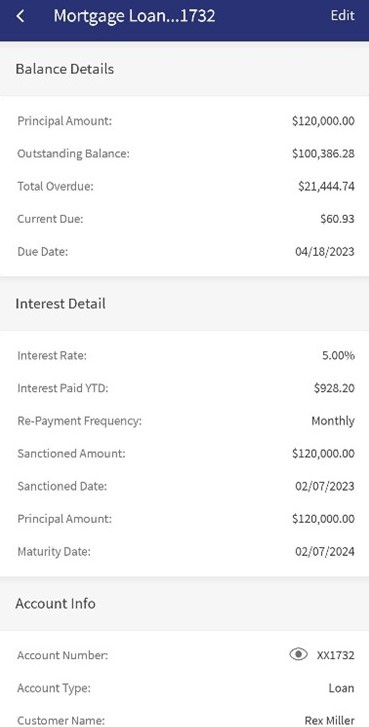Select the Balance Details section header
The width and height of the screenshot is (369, 727).
pos(64,69)
